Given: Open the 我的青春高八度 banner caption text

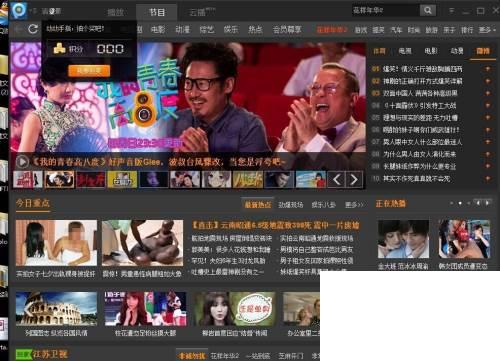Looking at the screenshot, I should click(x=158, y=162).
